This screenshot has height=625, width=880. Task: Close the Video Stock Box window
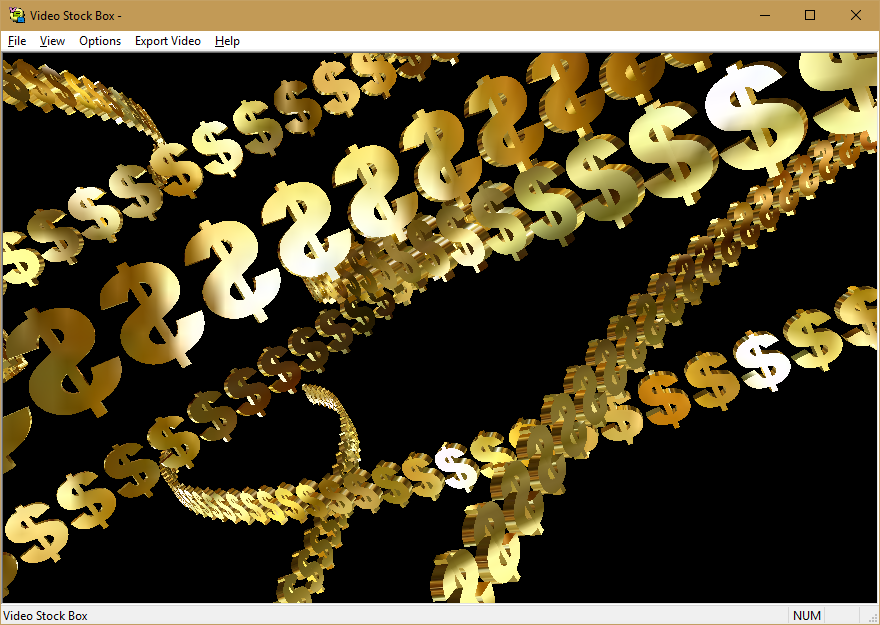pos(855,15)
